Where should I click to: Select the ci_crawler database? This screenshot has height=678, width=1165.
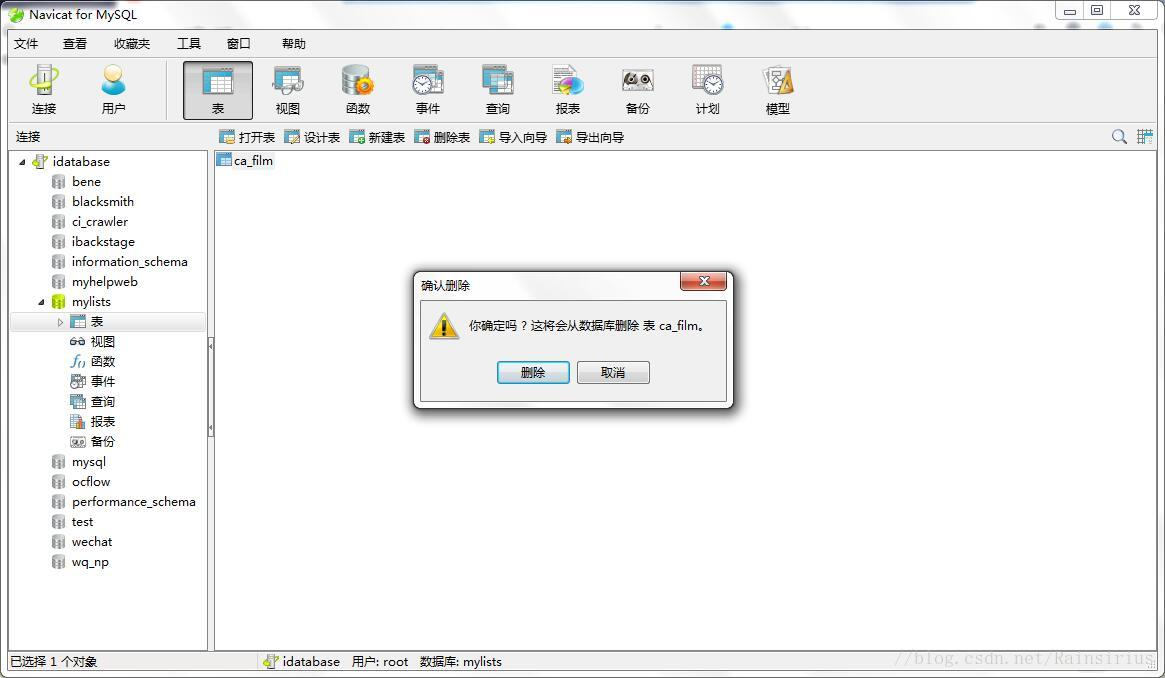click(x=100, y=221)
